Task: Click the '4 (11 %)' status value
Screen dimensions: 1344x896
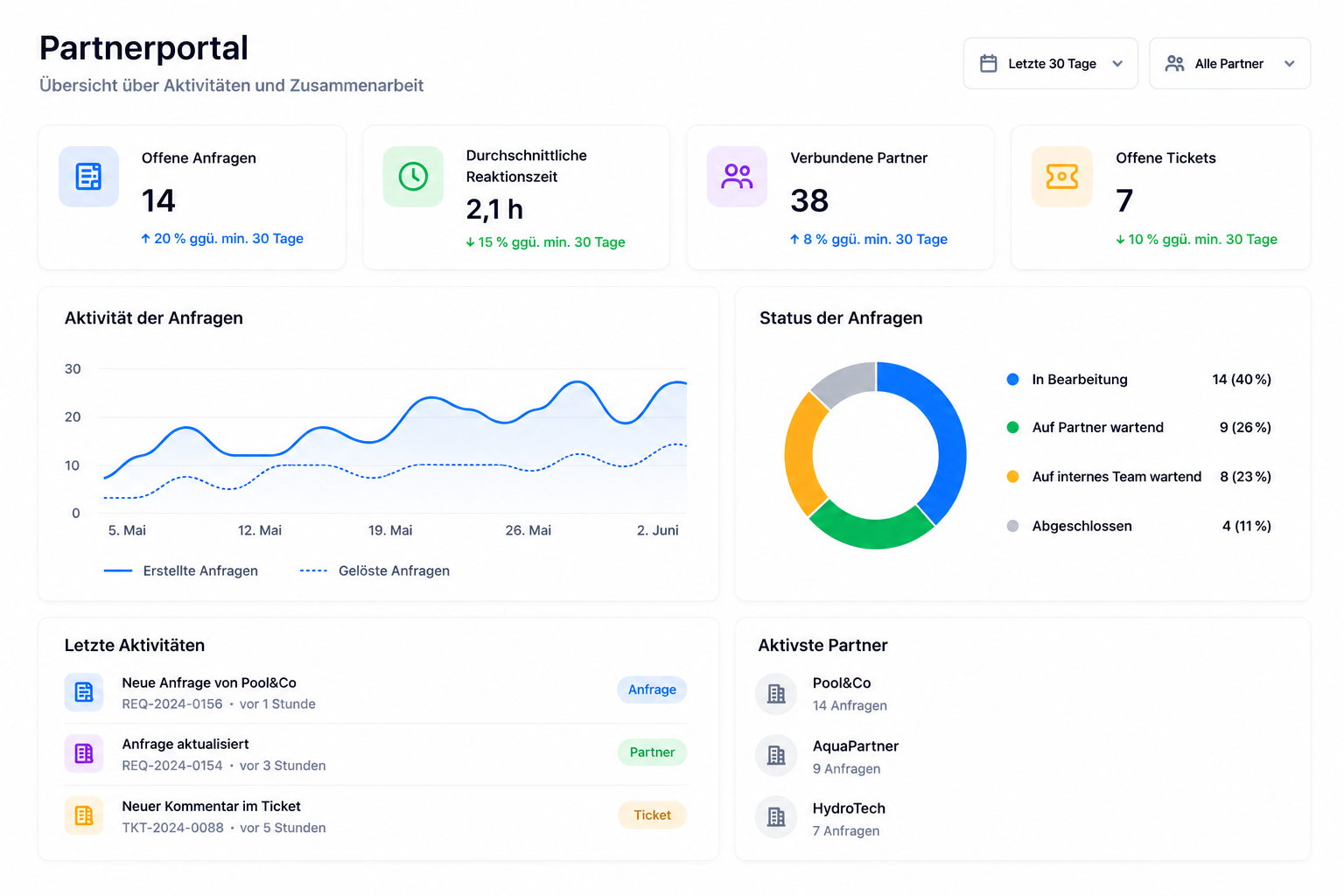Action: [x=1247, y=526]
